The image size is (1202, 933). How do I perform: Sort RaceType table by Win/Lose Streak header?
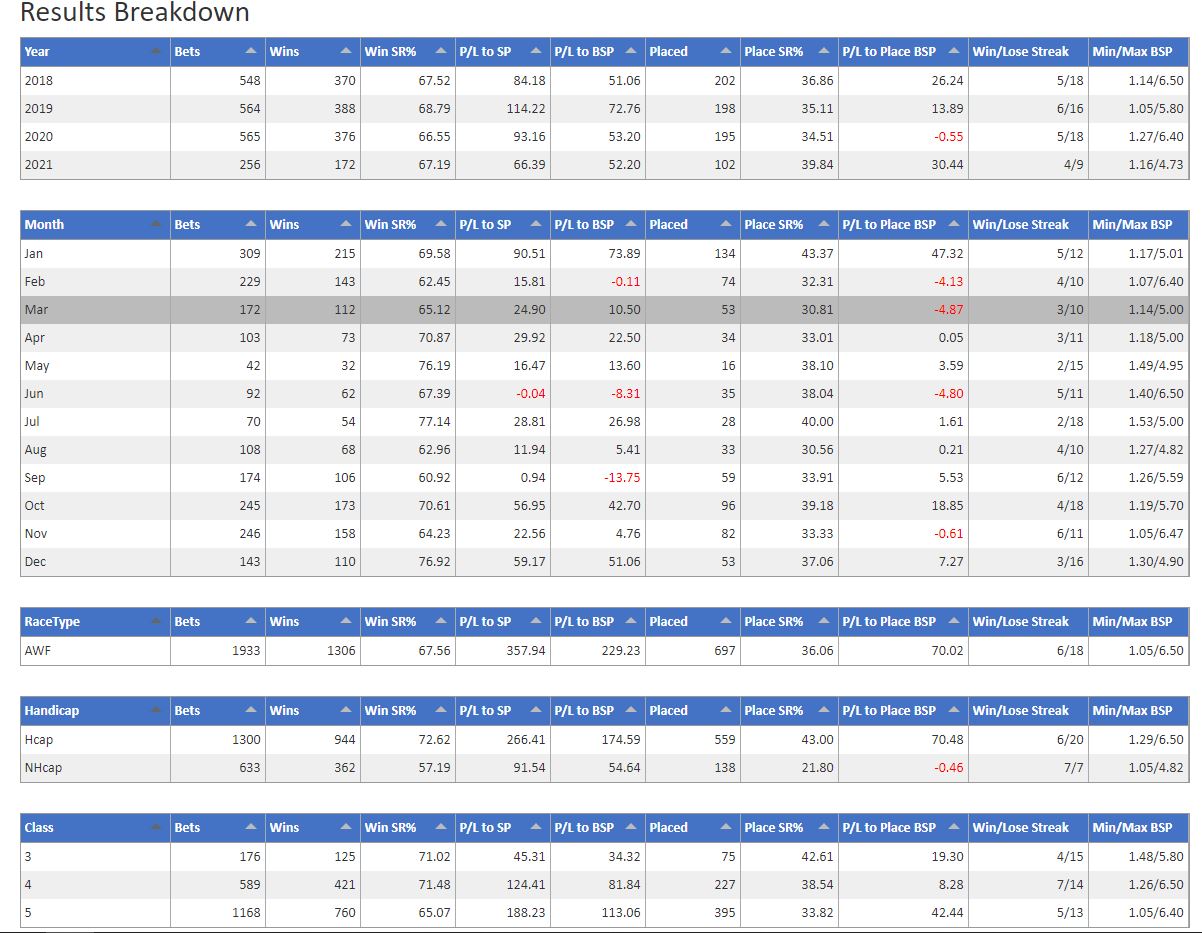1020,622
